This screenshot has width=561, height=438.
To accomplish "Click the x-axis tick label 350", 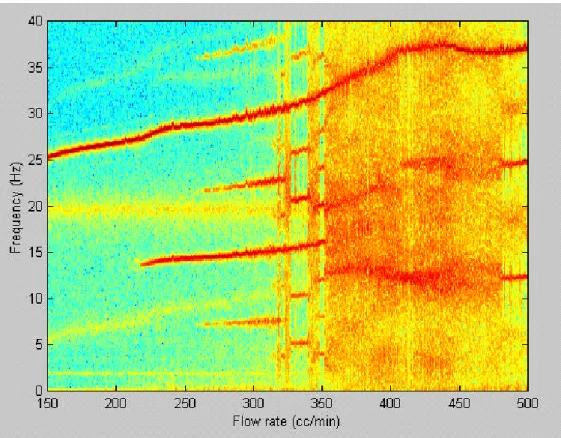I will click(x=322, y=403).
